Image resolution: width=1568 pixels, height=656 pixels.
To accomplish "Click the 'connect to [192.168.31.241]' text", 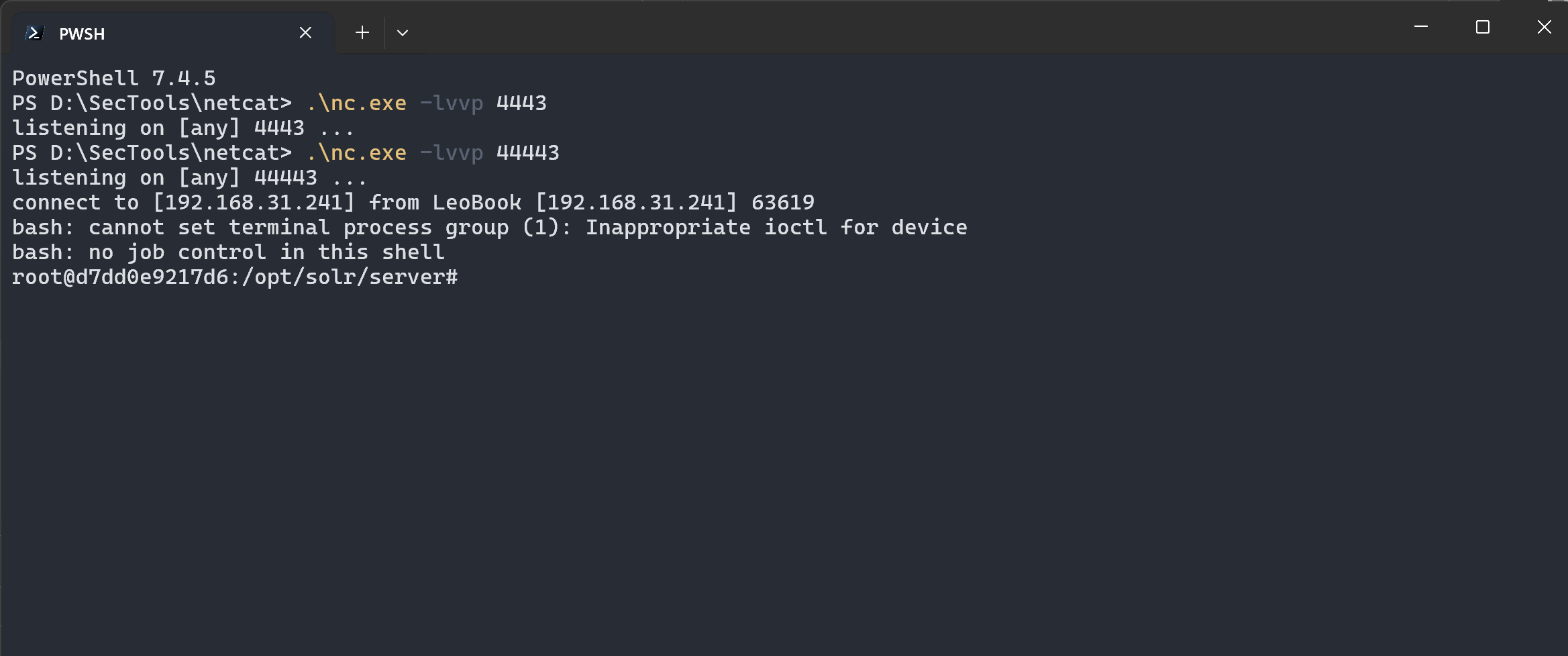I will tap(183, 203).
